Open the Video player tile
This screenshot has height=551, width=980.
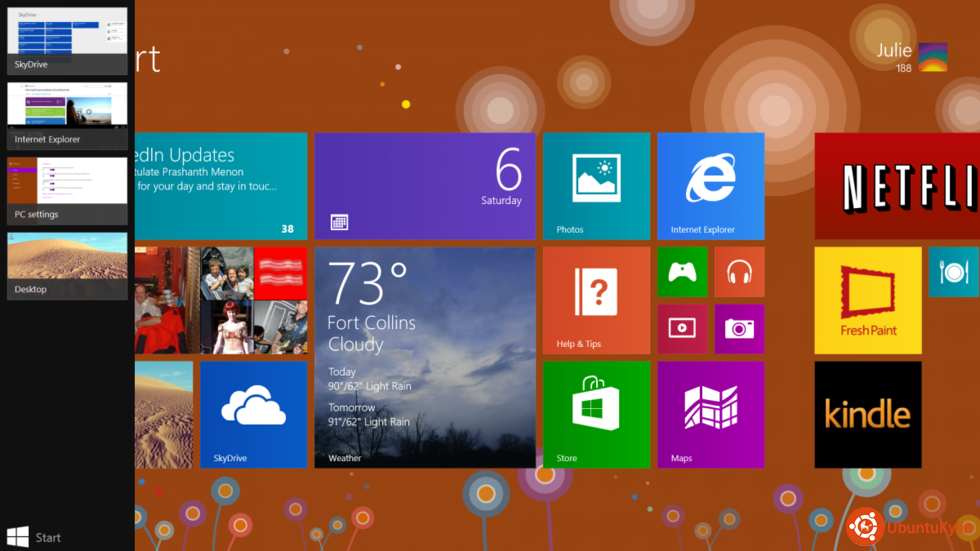pyautogui.click(x=682, y=329)
